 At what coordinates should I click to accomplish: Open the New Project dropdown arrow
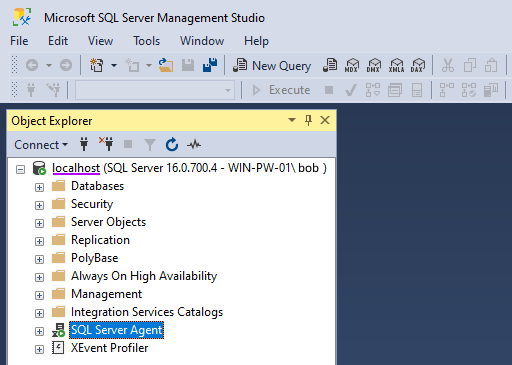[x=114, y=65]
